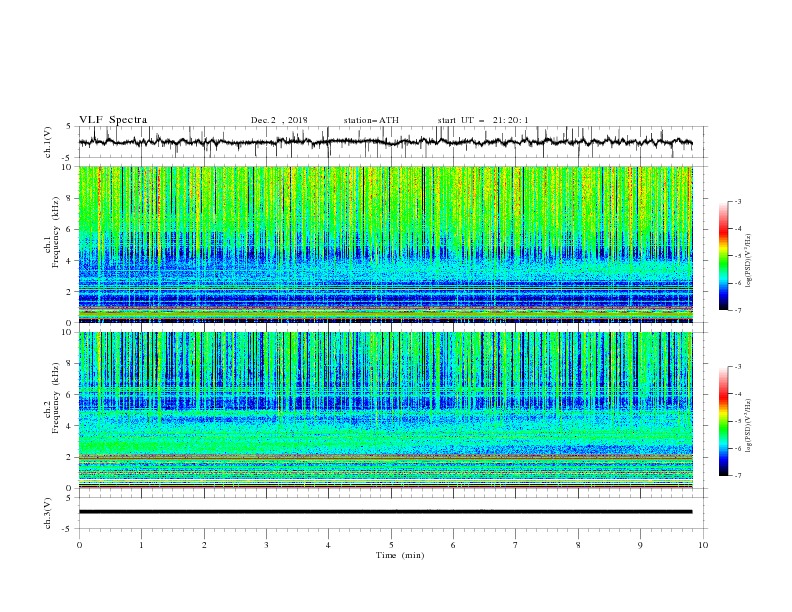Click the "-3" tick on ch.1 colorbar

tap(737, 201)
